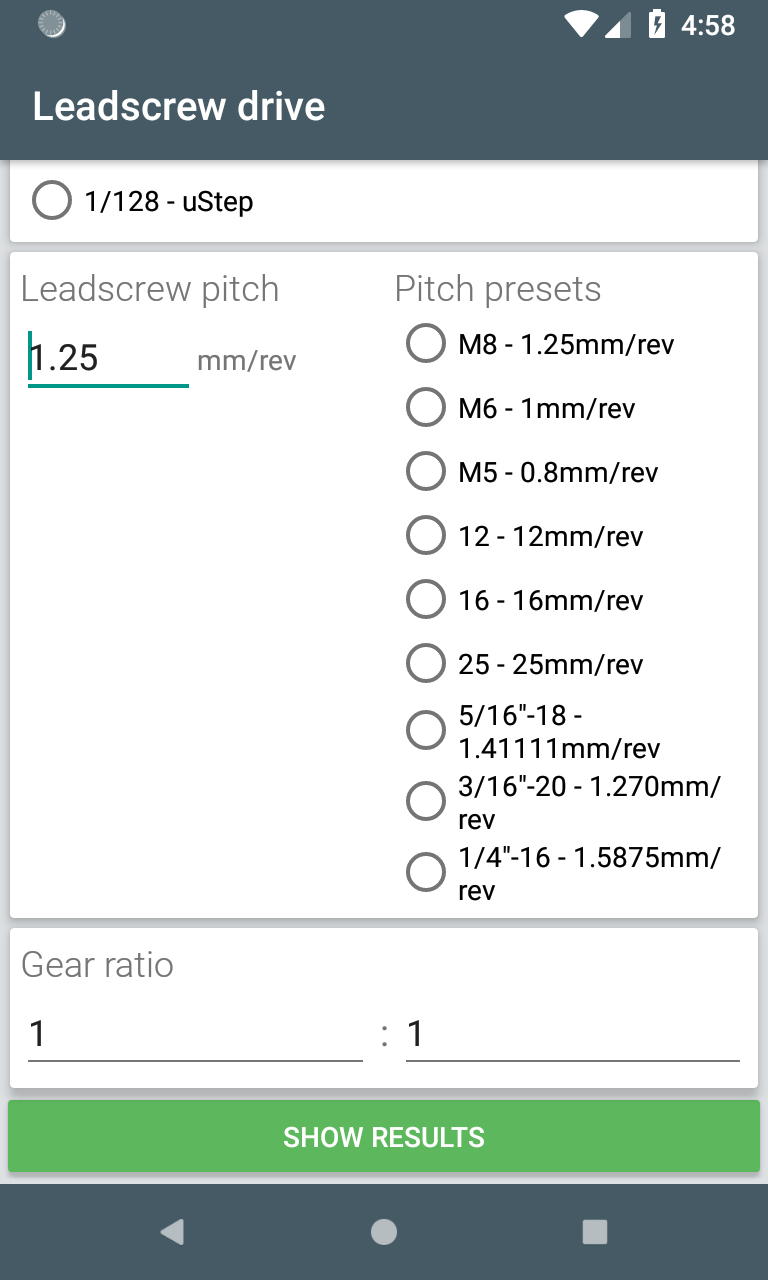
Task: Choose the 3/16"-20 pitch preset
Action: [x=563, y=802]
